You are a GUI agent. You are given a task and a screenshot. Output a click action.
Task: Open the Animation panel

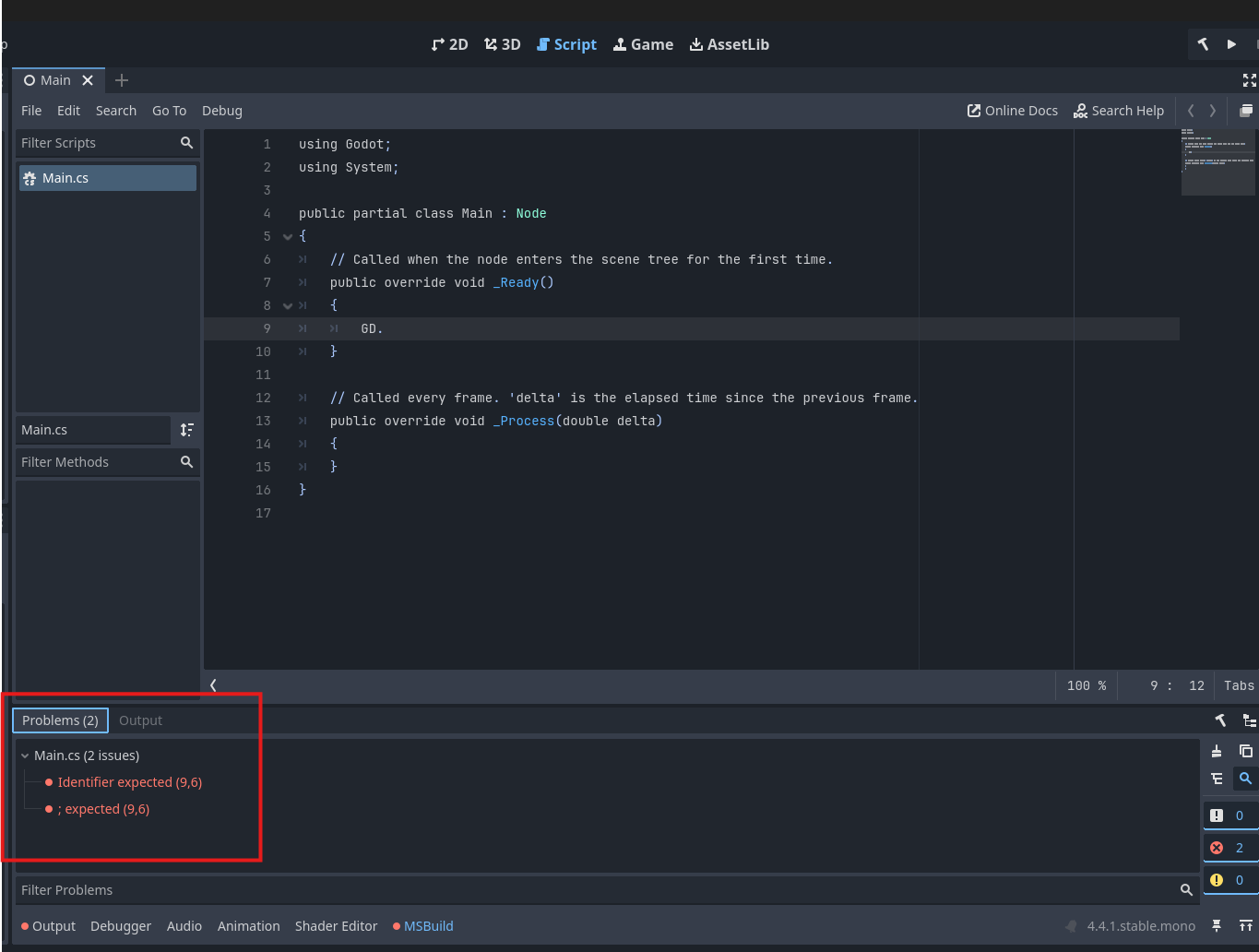pos(249,926)
